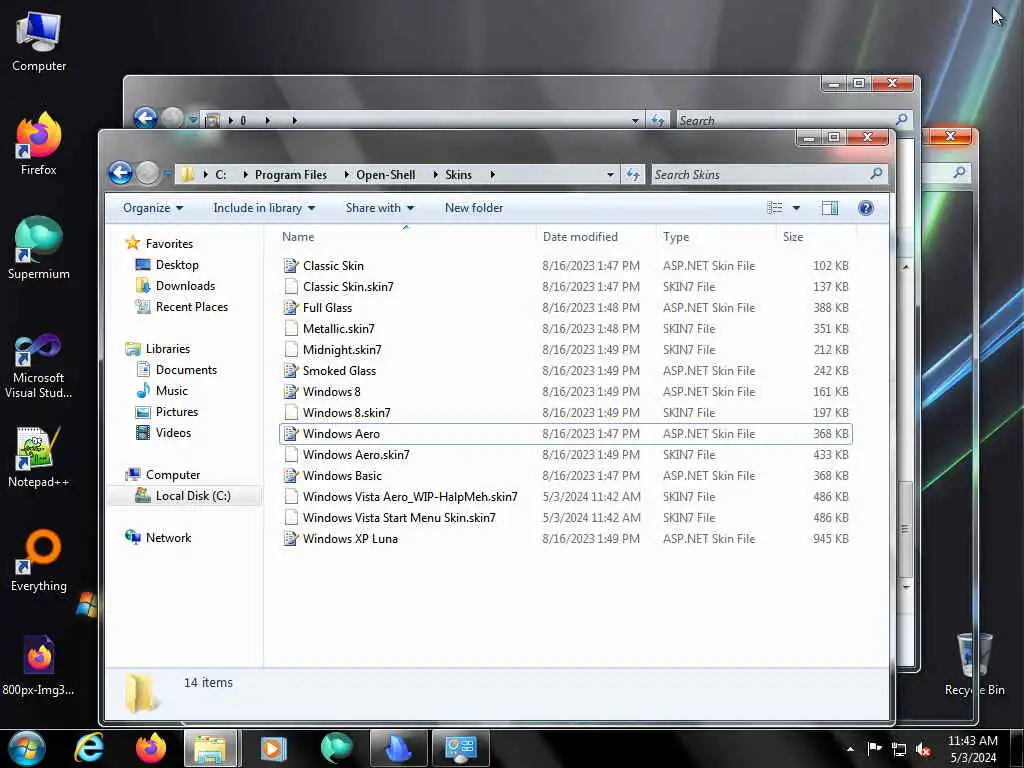Screen dimensions: 1024x768
Task: Navigate to C: in breadcrumb
Action: click(x=221, y=174)
